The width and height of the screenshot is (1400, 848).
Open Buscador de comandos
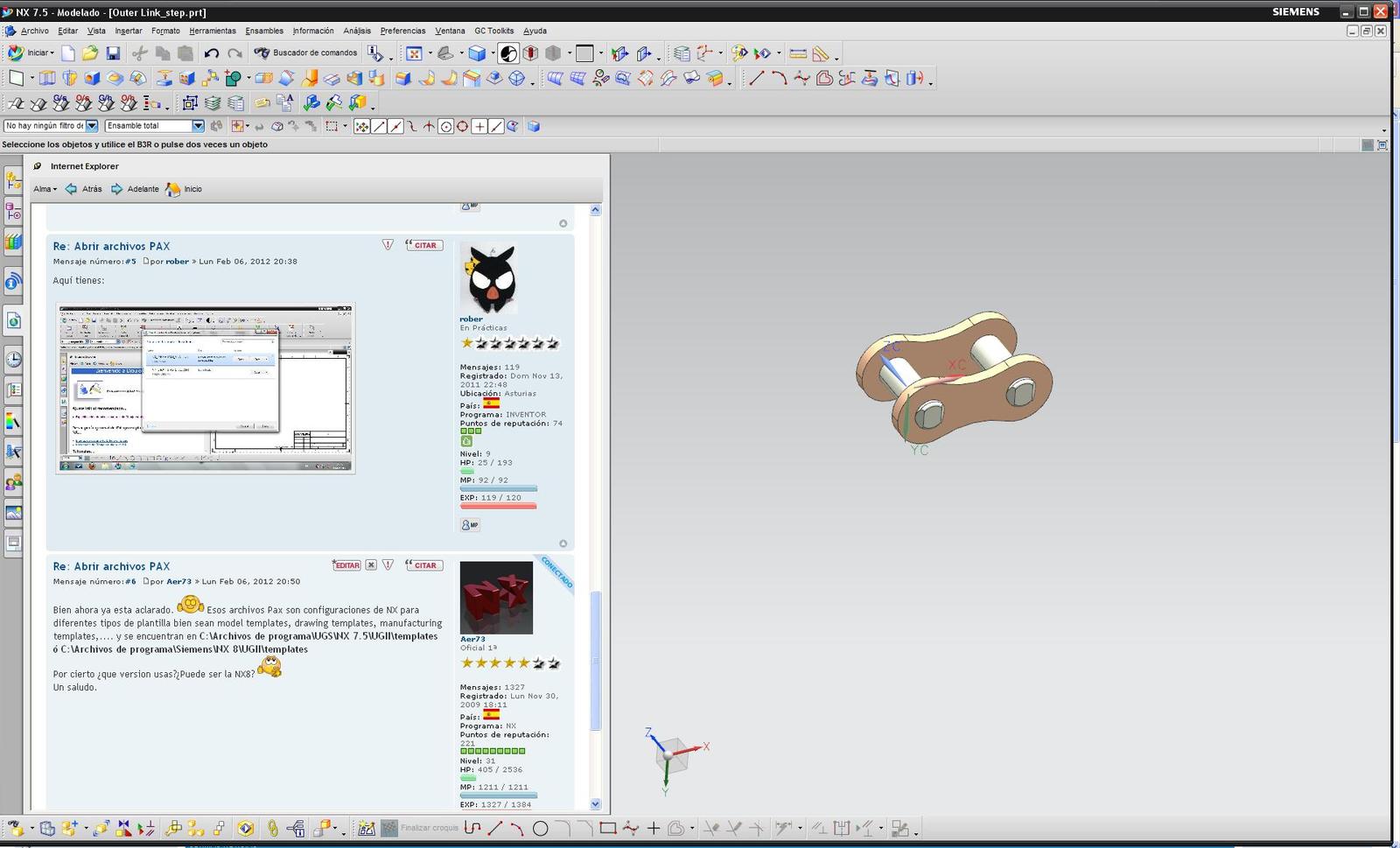click(x=305, y=53)
